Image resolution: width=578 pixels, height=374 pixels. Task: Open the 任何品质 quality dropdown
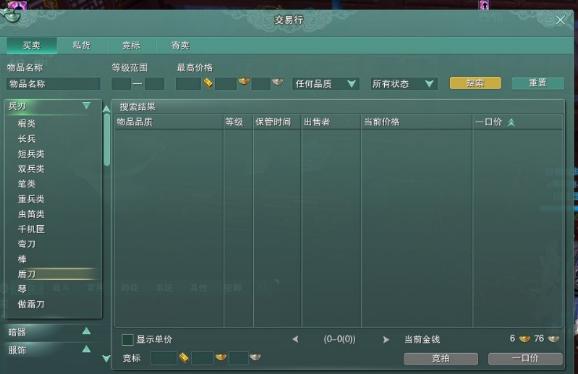coord(325,84)
